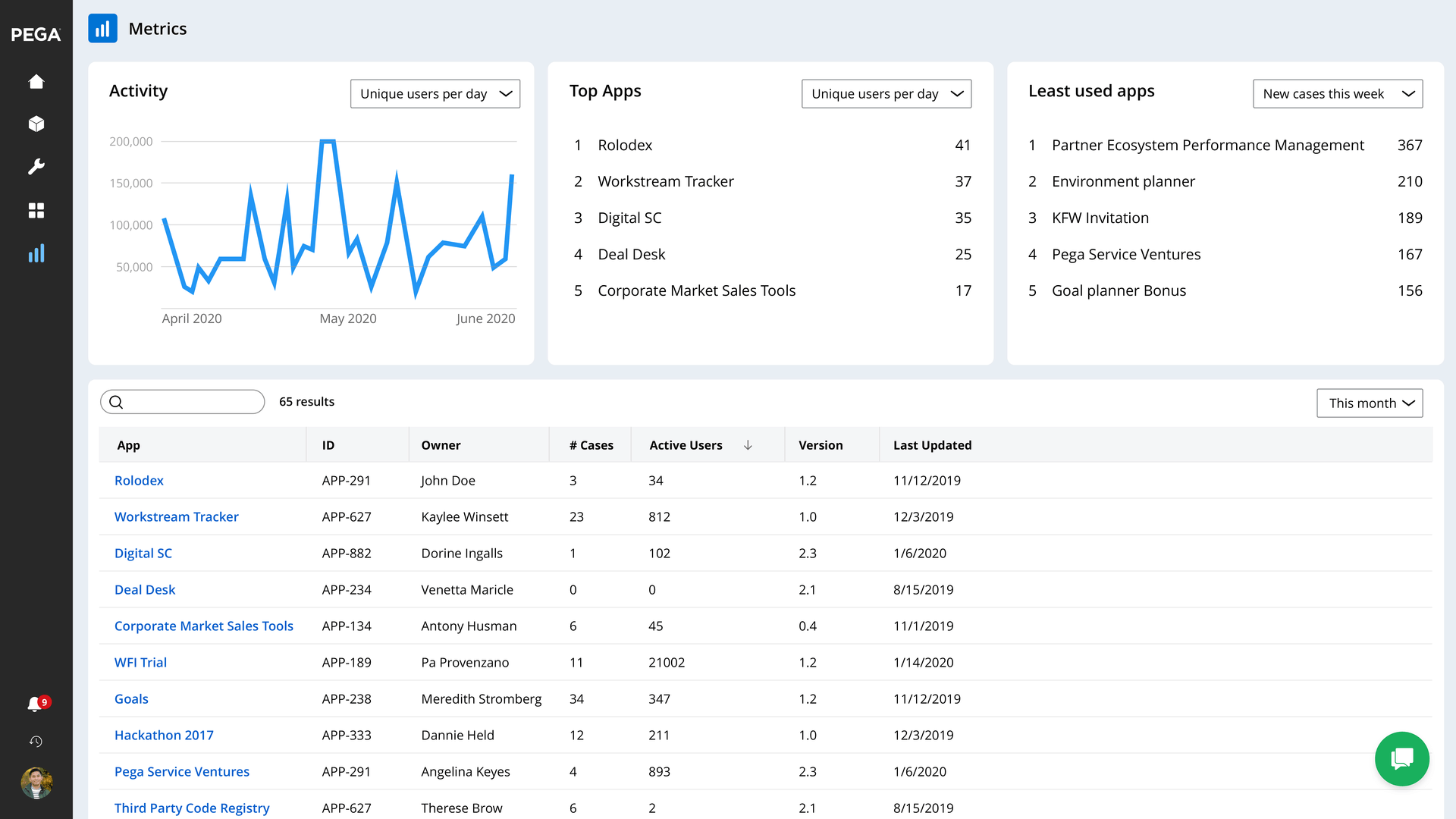Select the Home icon in the sidebar

(x=36, y=81)
